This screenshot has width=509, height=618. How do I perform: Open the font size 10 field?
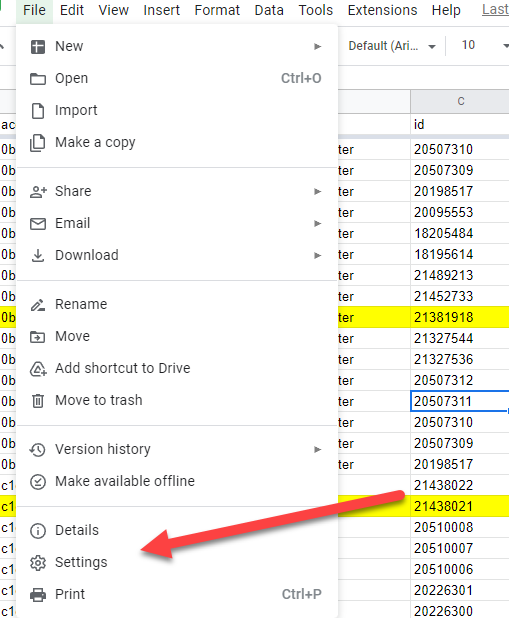pyautogui.click(x=468, y=45)
